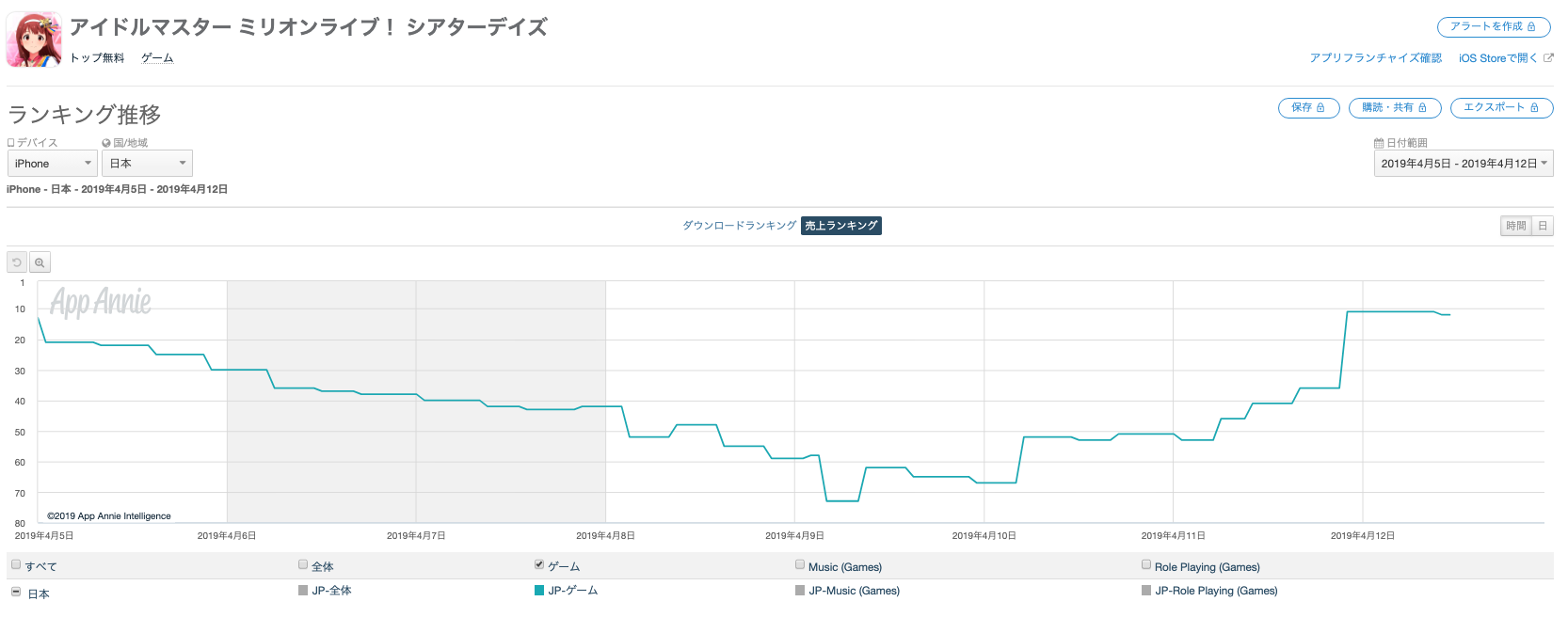
Task: Click the 2019年4月6日 x-axis label
Action: click(227, 536)
